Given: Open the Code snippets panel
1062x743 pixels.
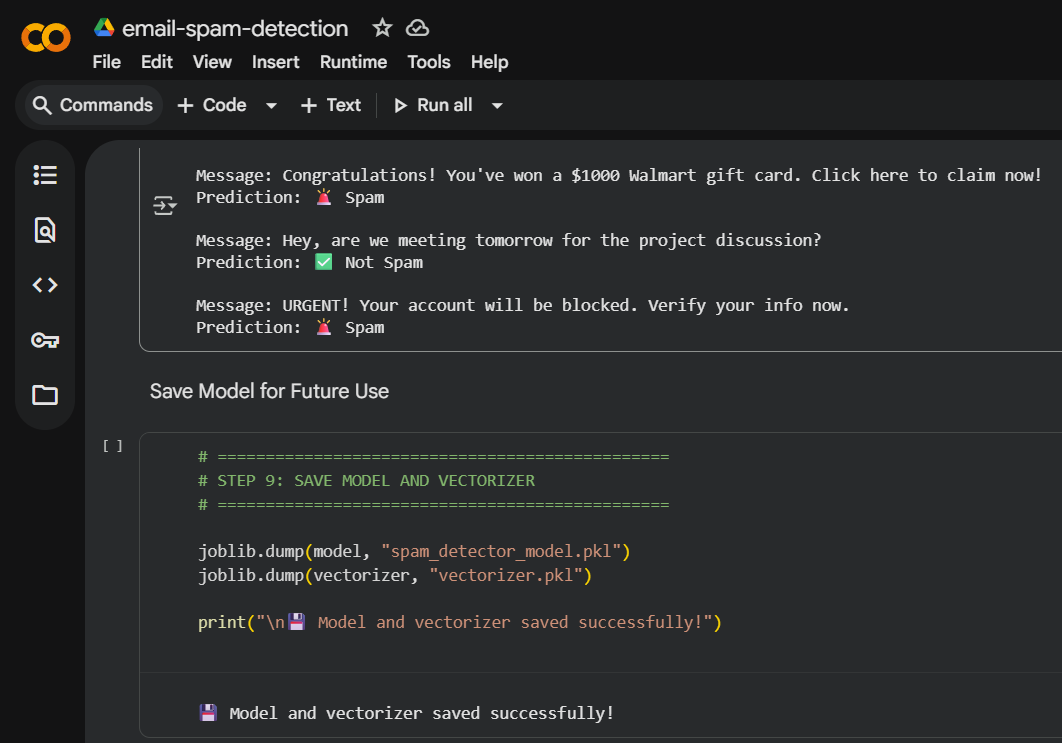Looking at the screenshot, I should point(45,285).
